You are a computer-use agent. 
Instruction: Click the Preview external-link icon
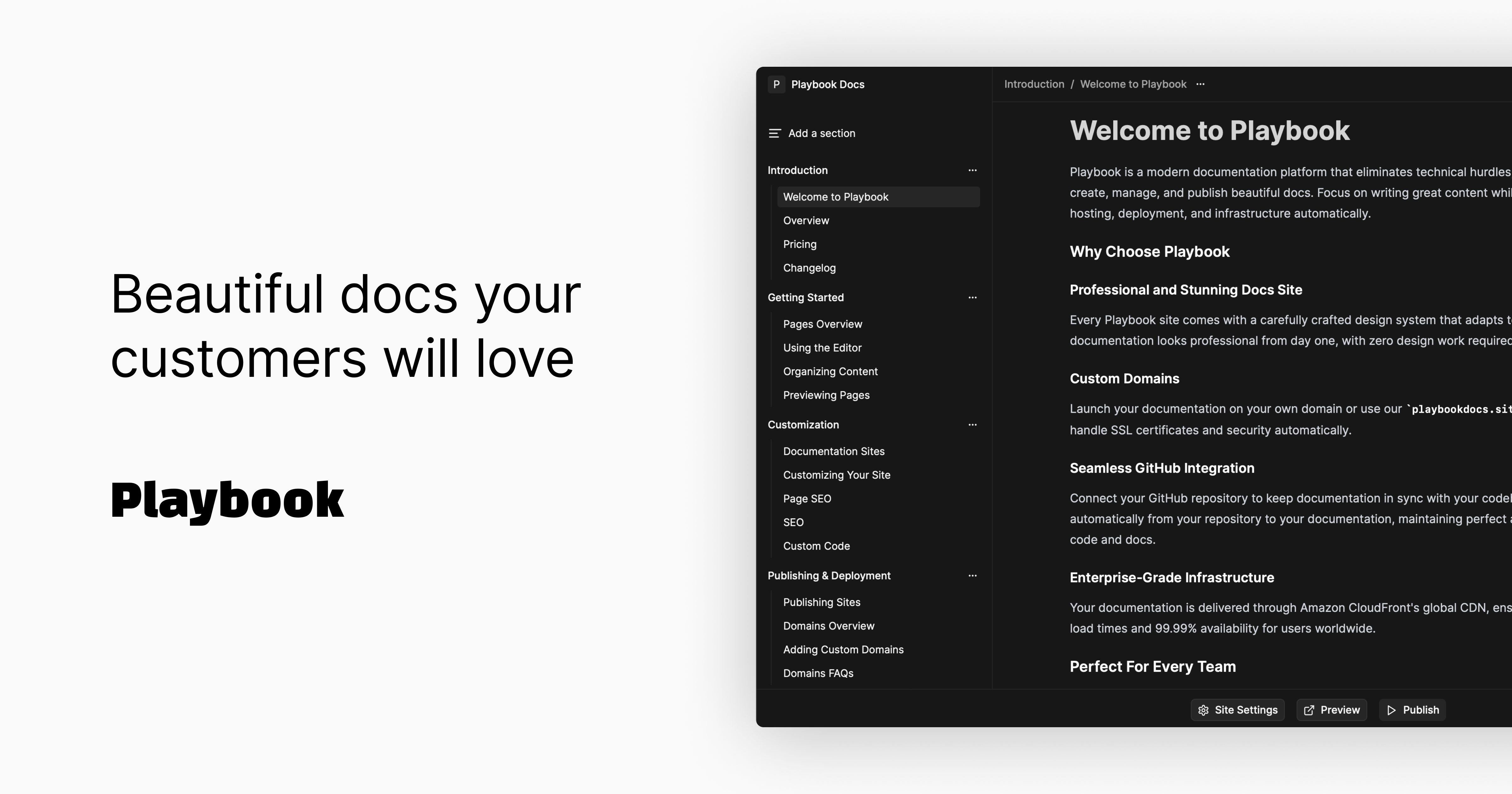(x=1309, y=710)
